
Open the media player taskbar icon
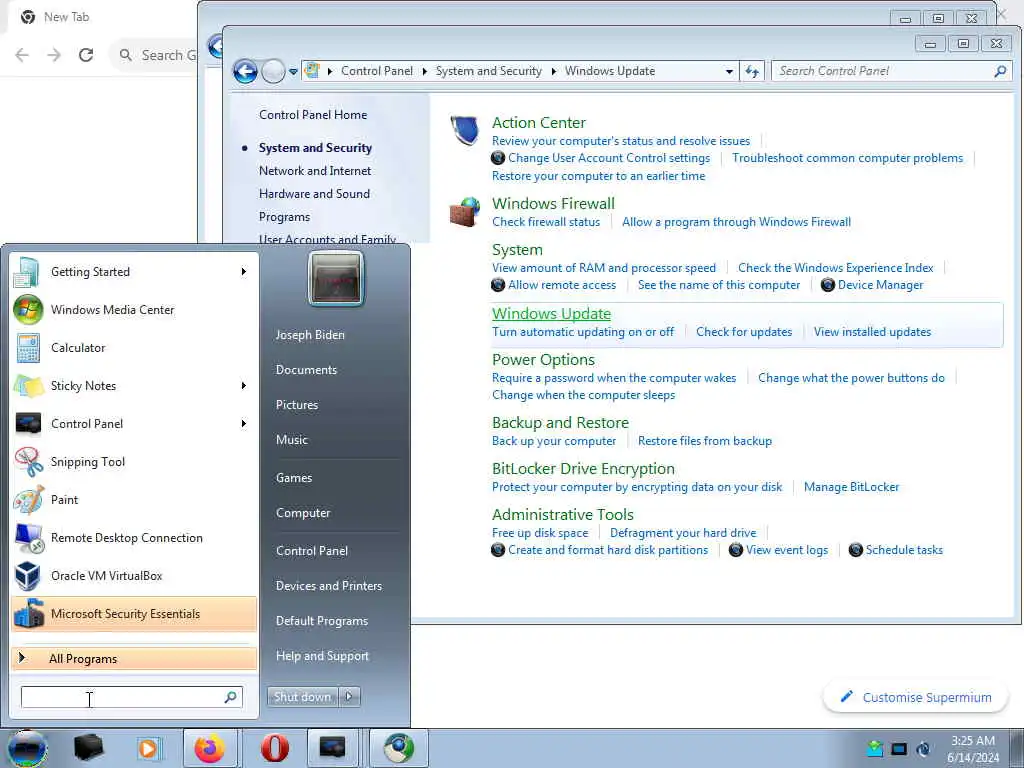click(x=148, y=748)
